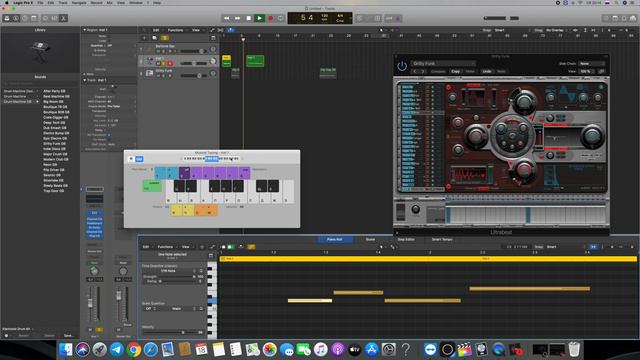Open the Editors scissors button
The height and width of the screenshot is (360, 640).
[x=63, y=18]
